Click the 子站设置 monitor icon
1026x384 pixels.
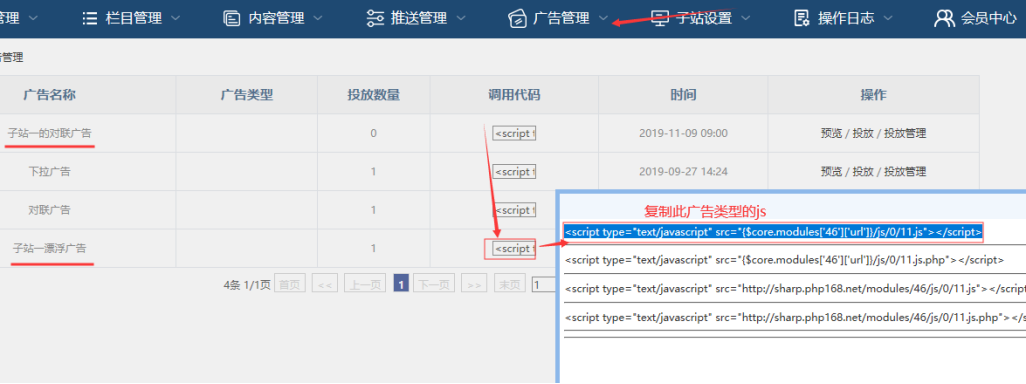(x=660, y=18)
